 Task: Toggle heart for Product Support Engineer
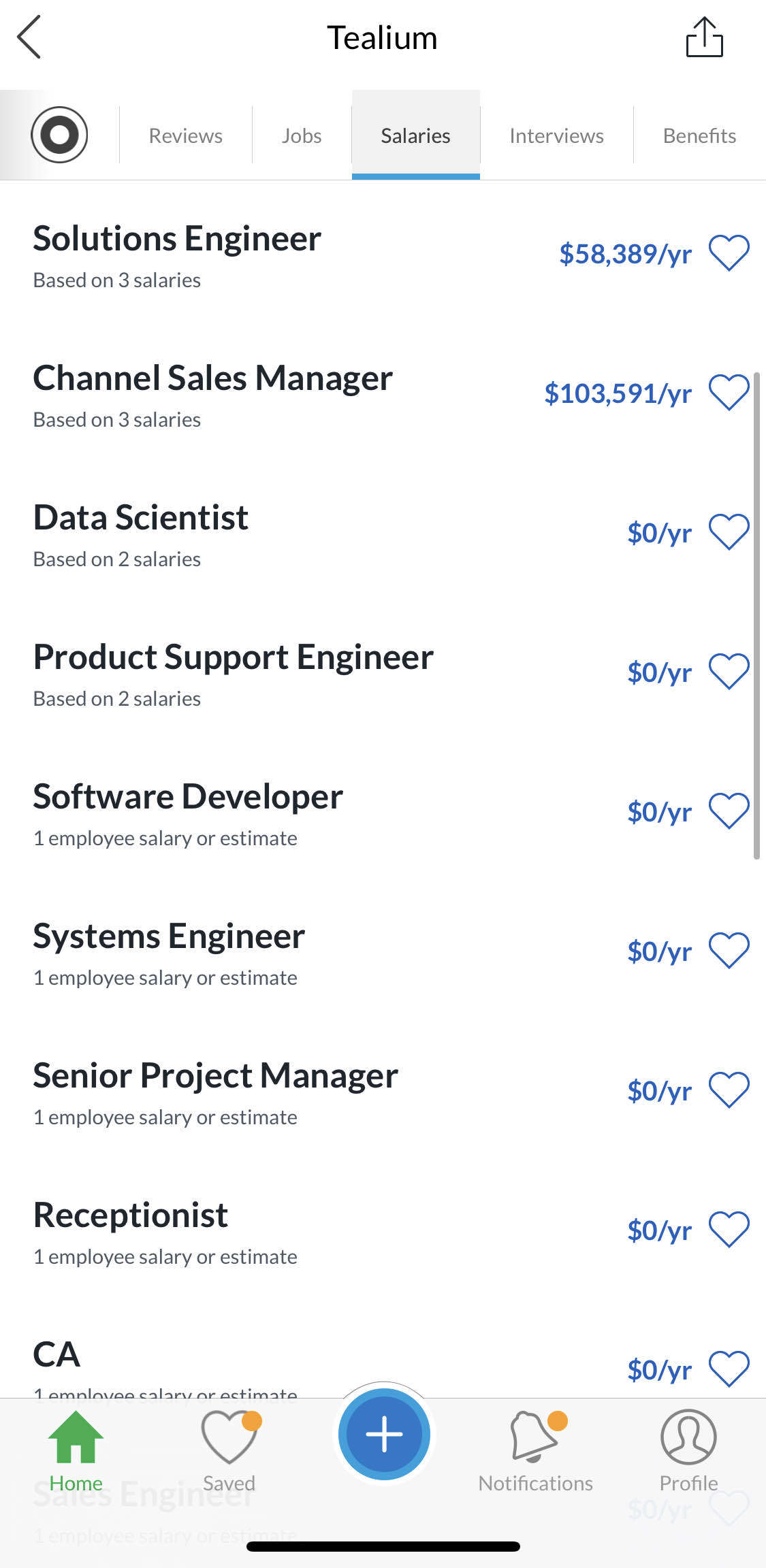click(729, 672)
